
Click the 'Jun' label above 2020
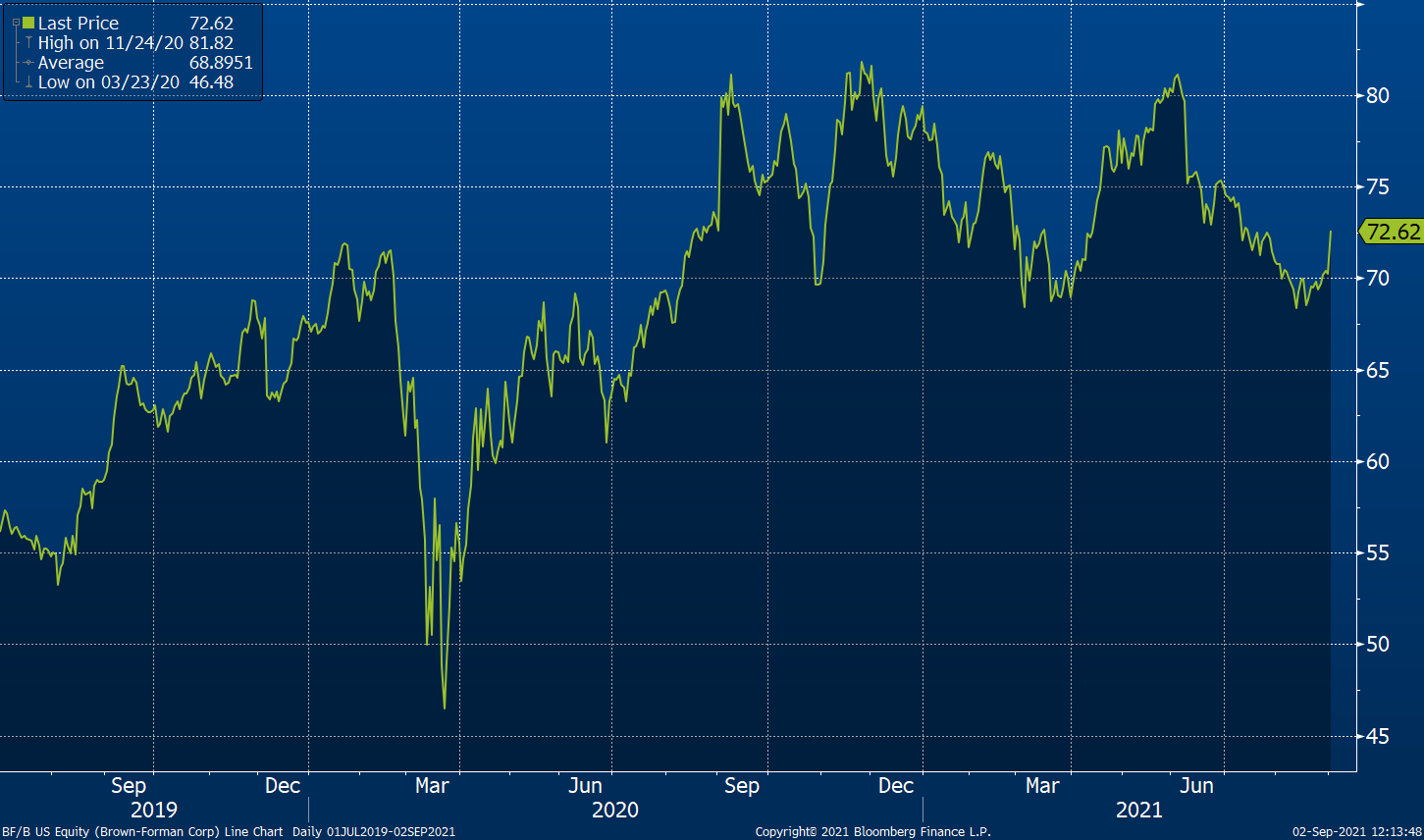pos(586,786)
